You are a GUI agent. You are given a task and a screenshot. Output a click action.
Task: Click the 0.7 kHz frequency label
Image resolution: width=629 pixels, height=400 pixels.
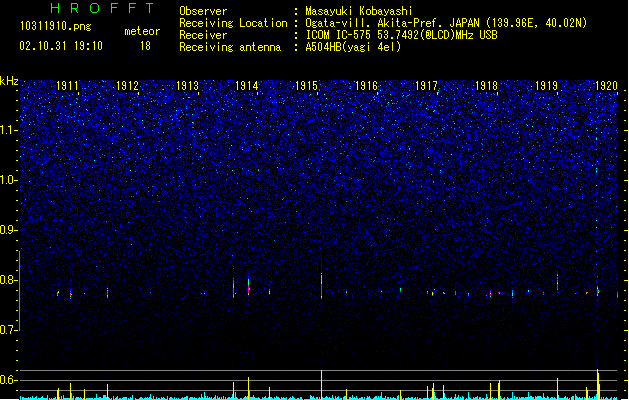(9, 330)
